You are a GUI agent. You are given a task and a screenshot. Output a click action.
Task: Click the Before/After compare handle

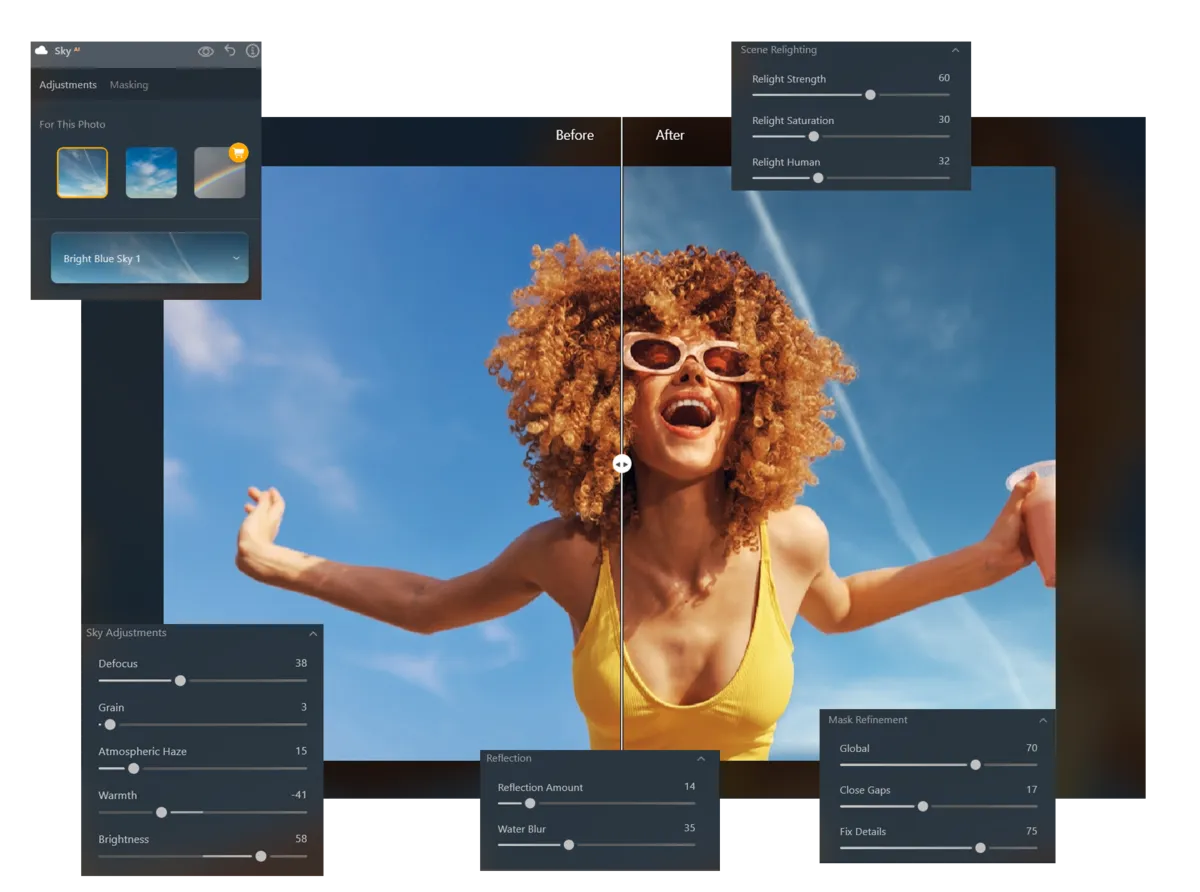click(622, 463)
